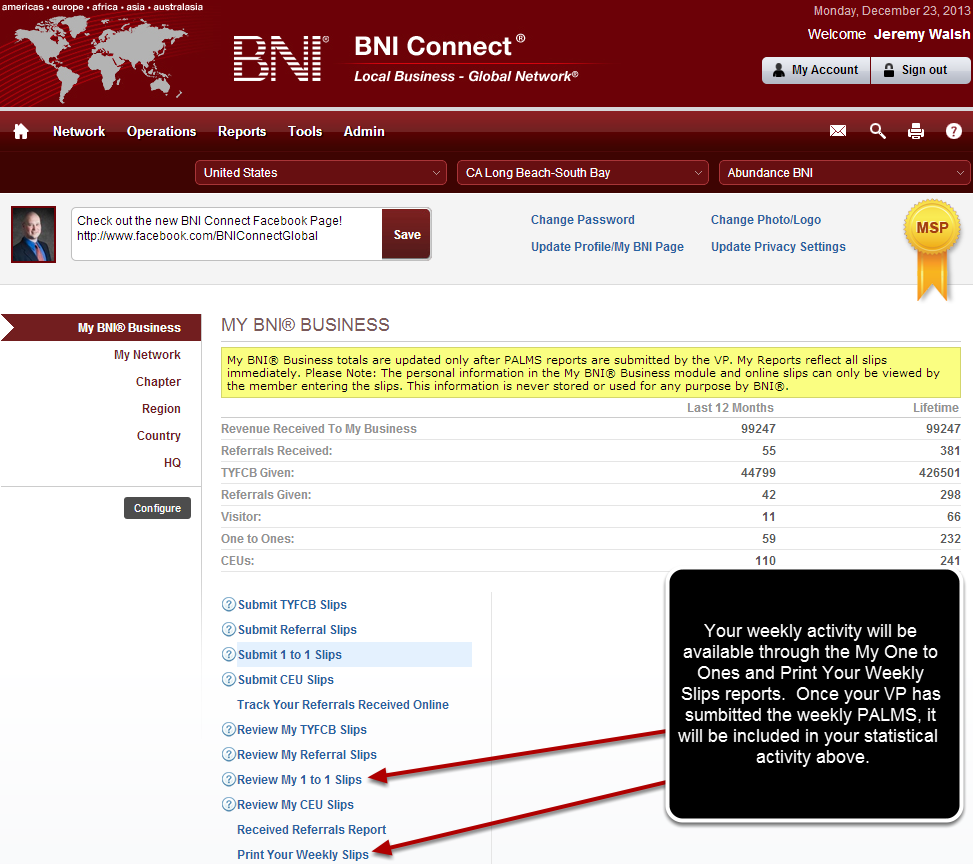This screenshot has height=864, width=973.
Task: Open Track Your Referrals Received Online link
Action: pos(343,704)
